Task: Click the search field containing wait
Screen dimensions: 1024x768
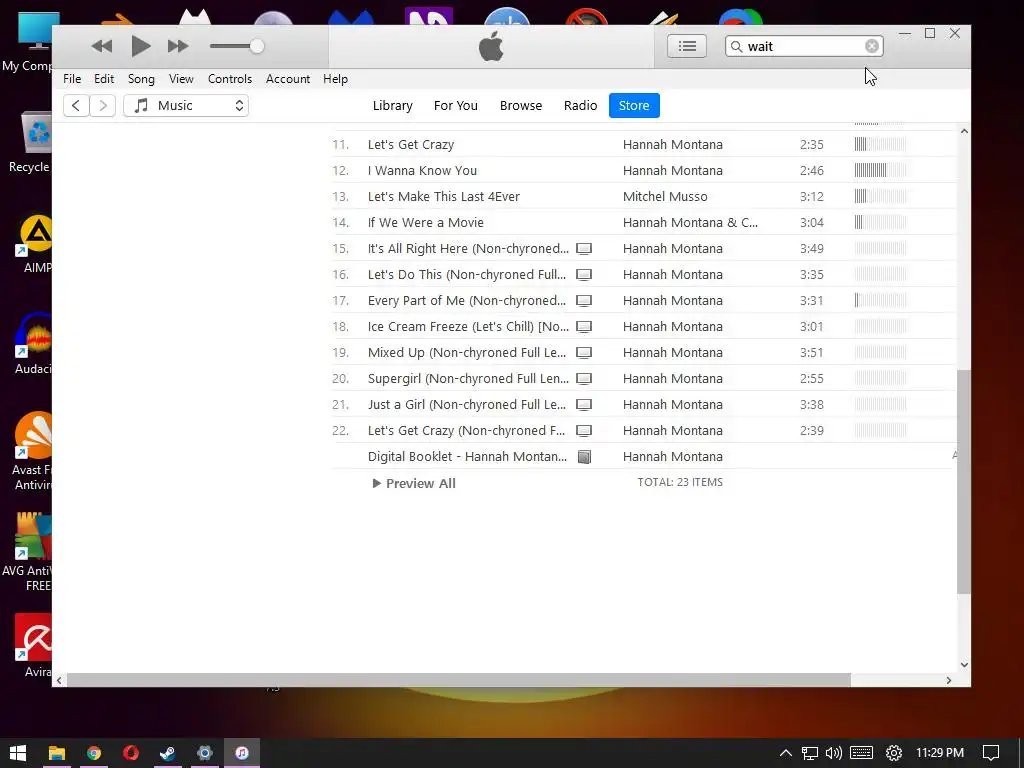Action: point(804,46)
